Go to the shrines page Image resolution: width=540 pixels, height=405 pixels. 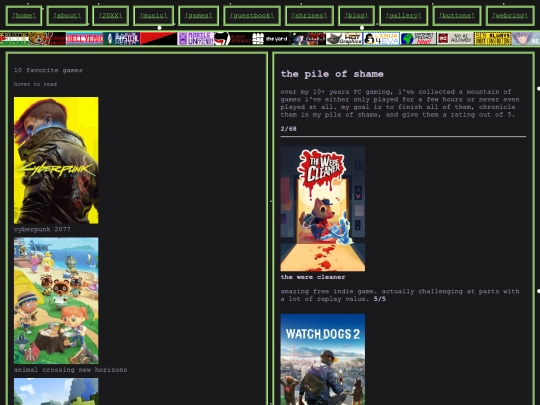[x=309, y=16]
